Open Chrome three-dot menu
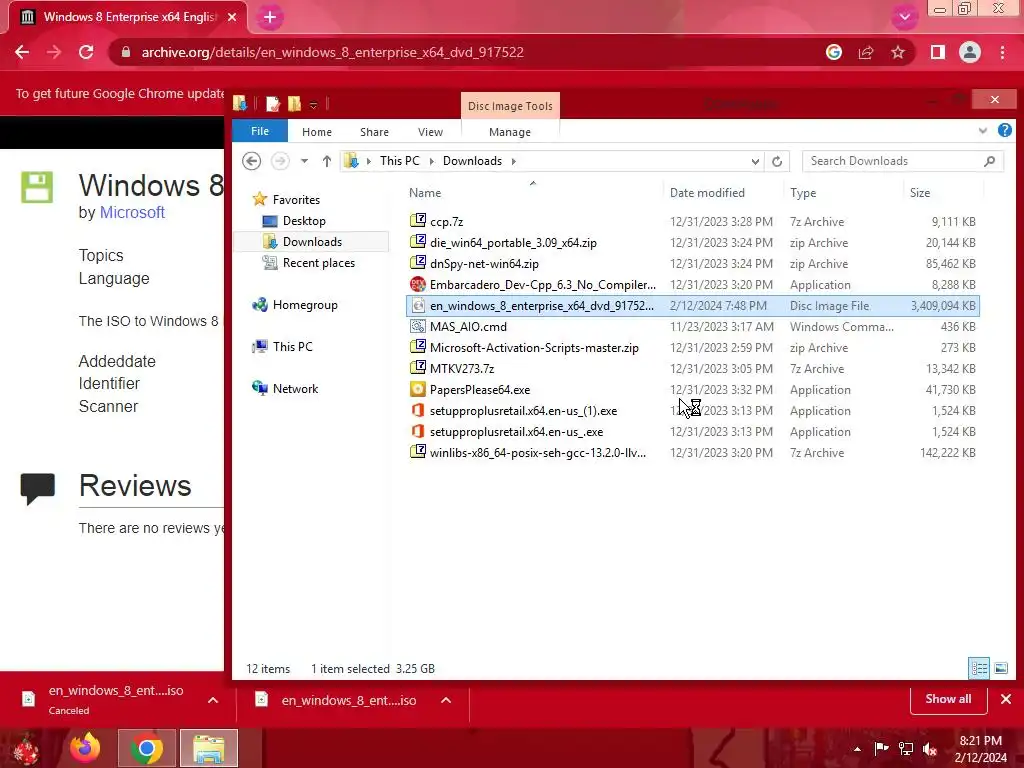The width and height of the screenshot is (1024, 768). coord(1002,52)
